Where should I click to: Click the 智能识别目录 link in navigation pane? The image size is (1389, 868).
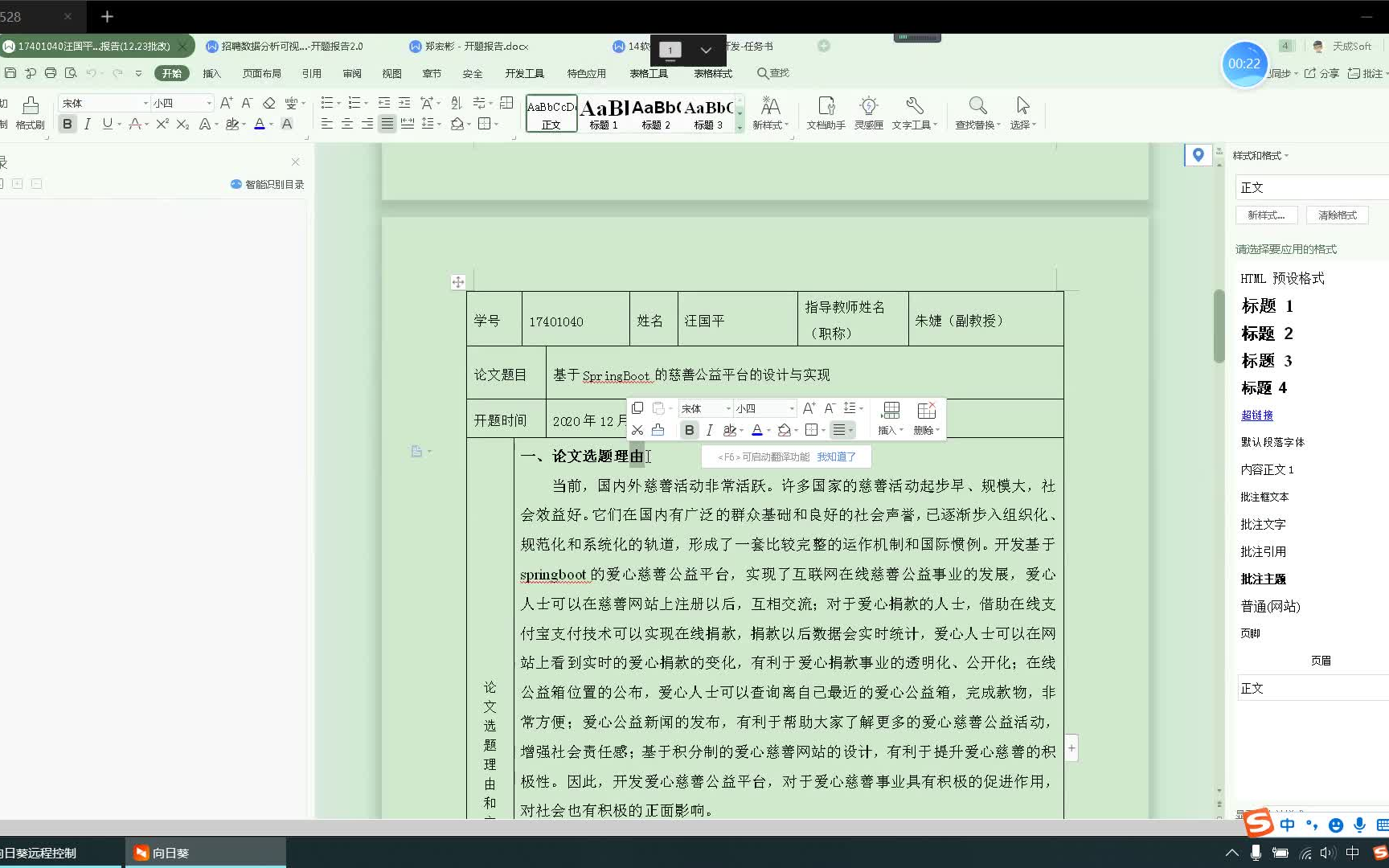pyautogui.click(x=268, y=184)
